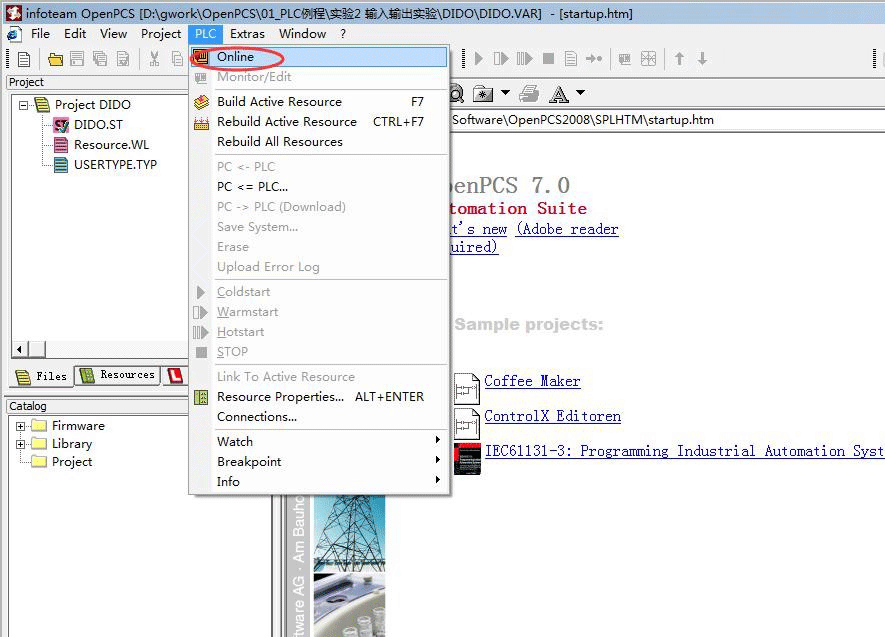Collapse the Project DIDO tree node

pos(21,105)
